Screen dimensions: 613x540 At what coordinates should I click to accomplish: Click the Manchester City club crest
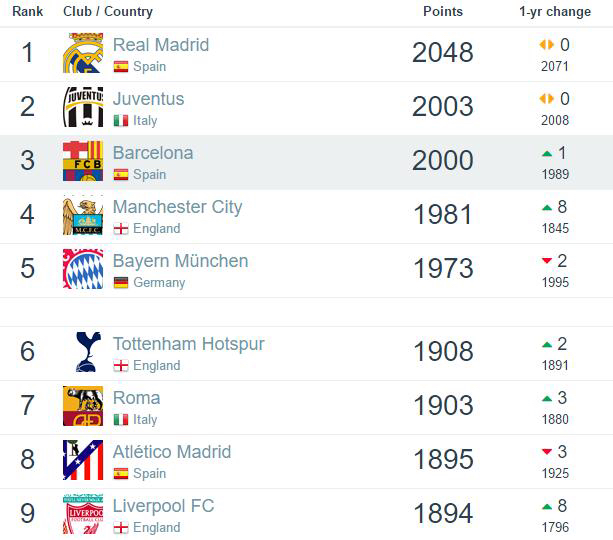click(x=83, y=215)
